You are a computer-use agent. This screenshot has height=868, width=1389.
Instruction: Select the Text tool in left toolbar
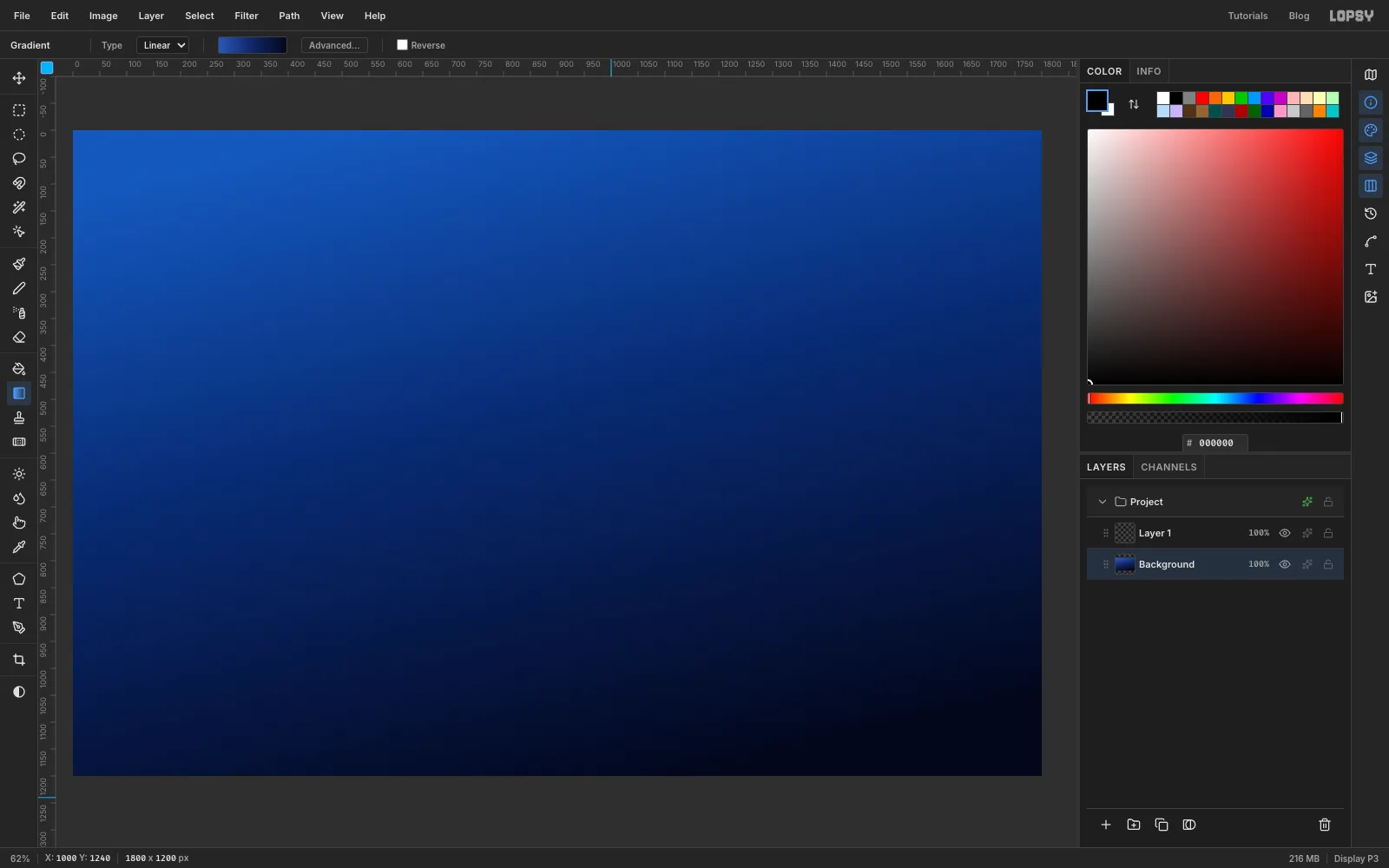[19, 603]
